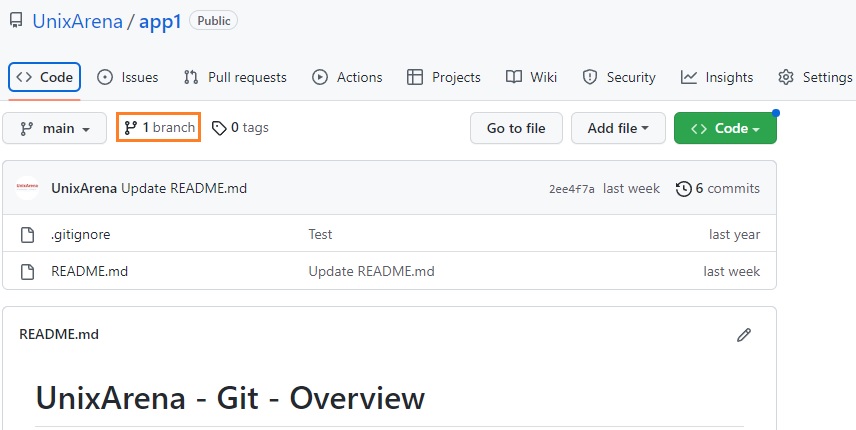Click the branch icon in 1 branch link
Screen dimensions: 856x430
pyautogui.click(x=130, y=128)
